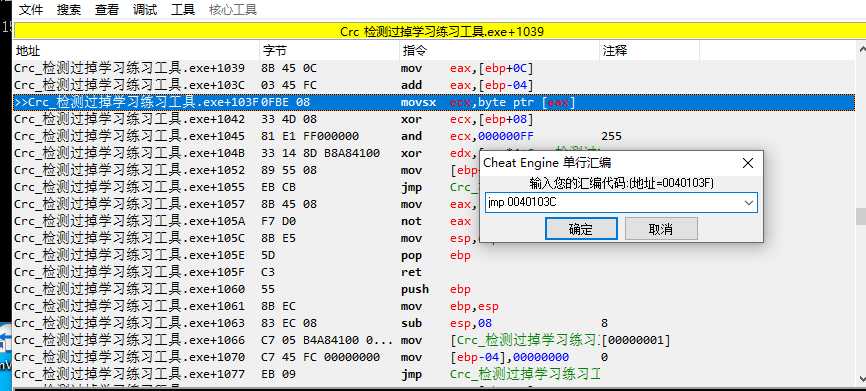
Task: Select the row at exe+1070 mov [ebp-04],00000000
Action: [434, 357]
